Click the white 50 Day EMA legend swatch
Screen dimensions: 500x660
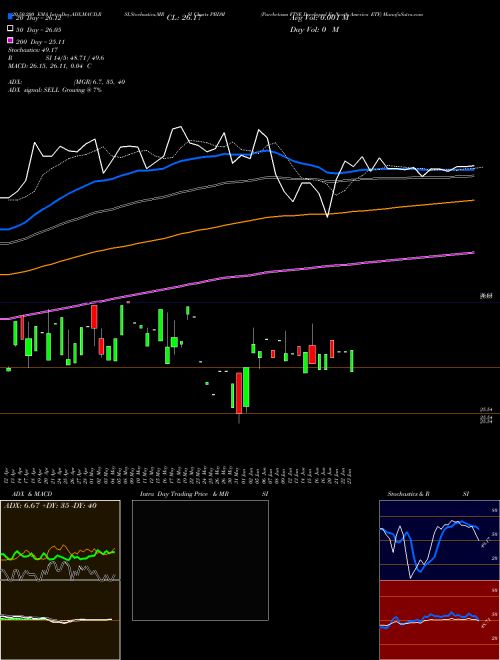[10, 29]
